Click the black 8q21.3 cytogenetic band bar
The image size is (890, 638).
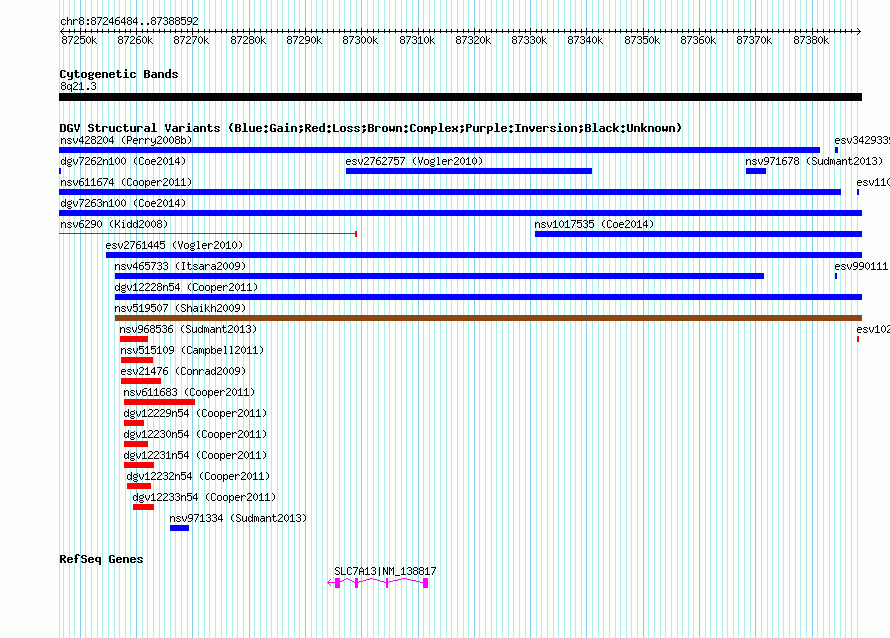pyautogui.click(x=460, y=97)
